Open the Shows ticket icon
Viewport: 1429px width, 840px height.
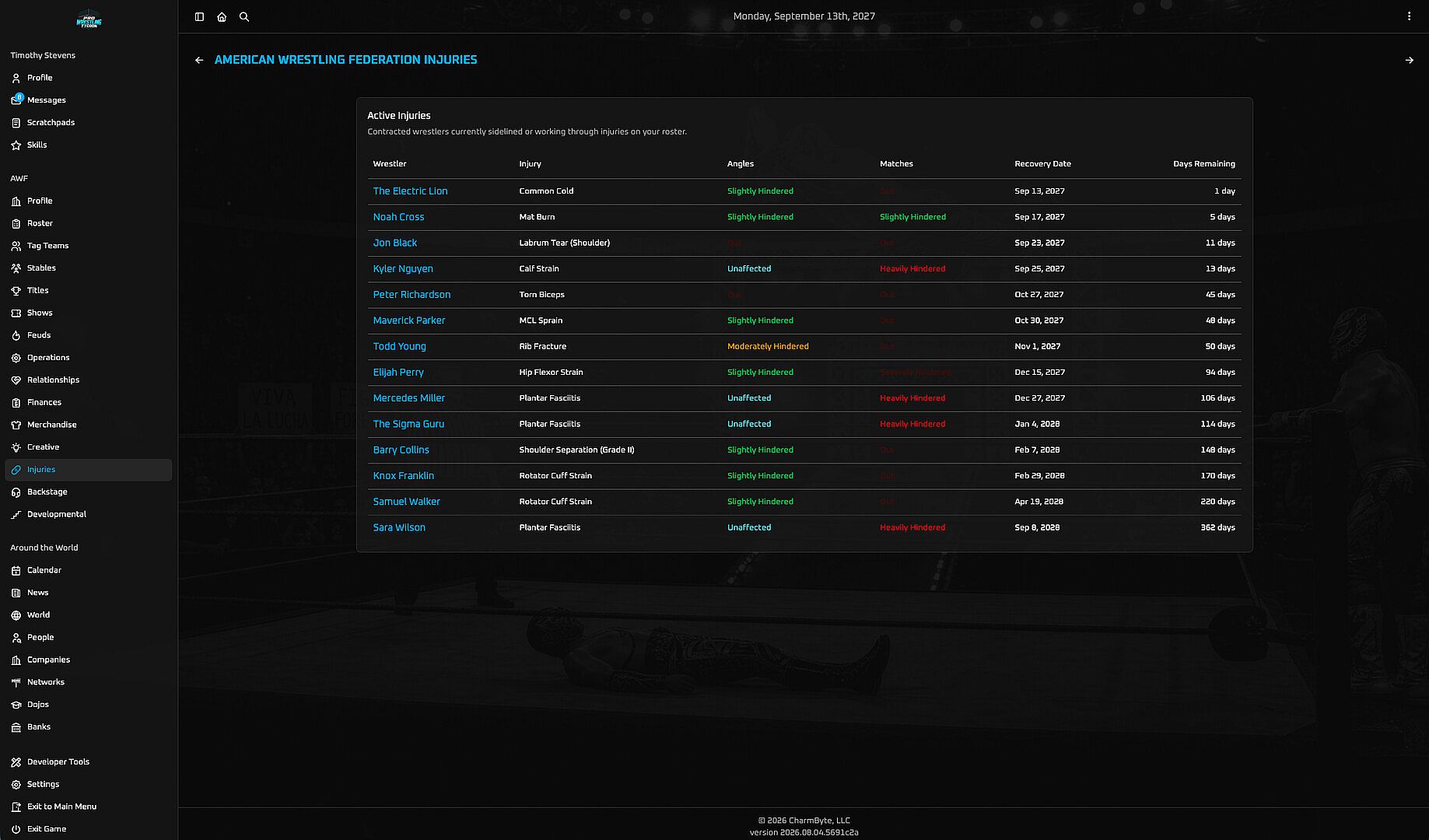pyautogui.click(x=16, y=313)
